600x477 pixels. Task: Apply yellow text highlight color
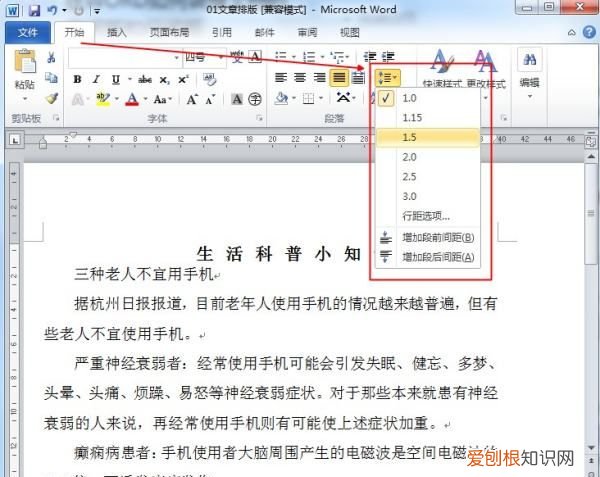click(x=103, y=99)
